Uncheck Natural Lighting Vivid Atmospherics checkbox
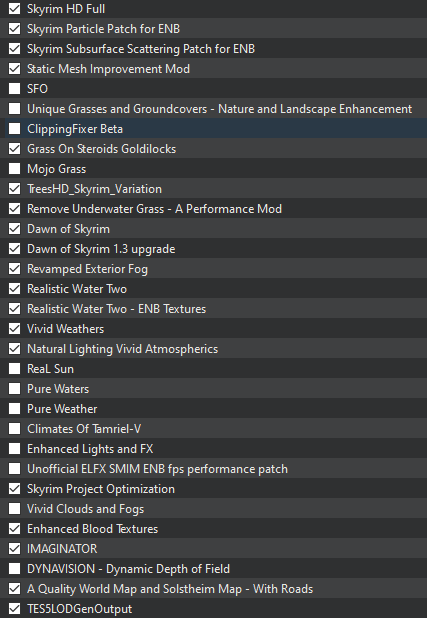The width and height of the screenshot is (427, 618). 15,349
